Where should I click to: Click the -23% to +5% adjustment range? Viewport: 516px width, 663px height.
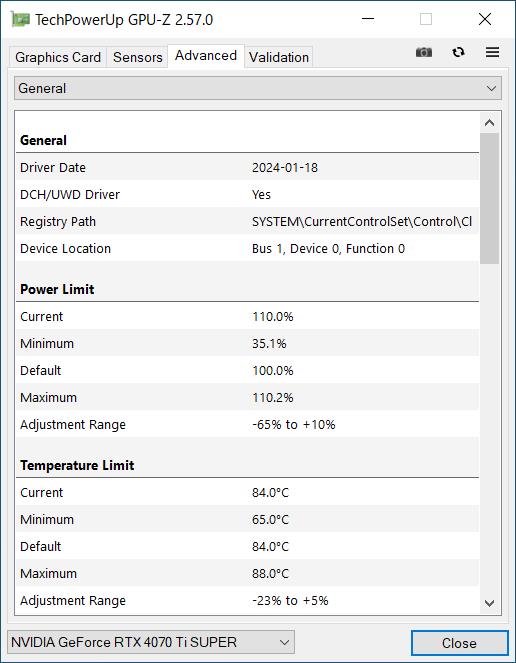click(x=290, y=600)
